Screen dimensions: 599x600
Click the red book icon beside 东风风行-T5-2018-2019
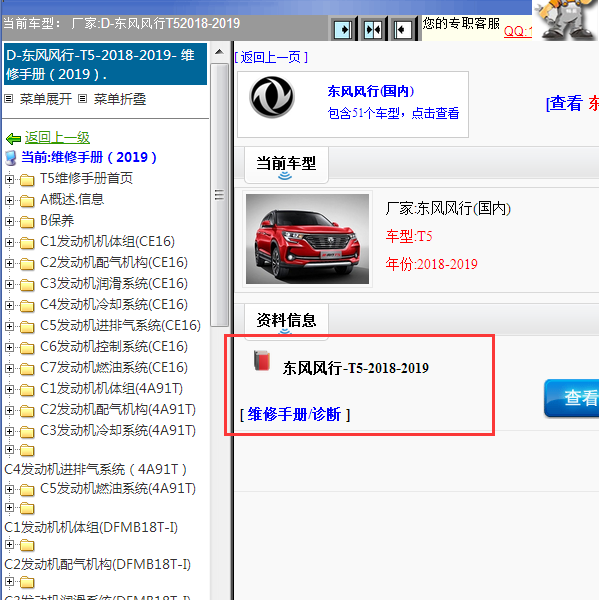262,360
